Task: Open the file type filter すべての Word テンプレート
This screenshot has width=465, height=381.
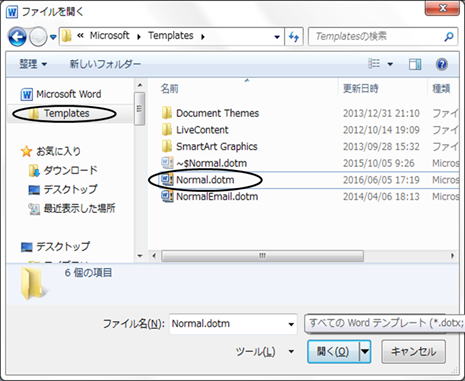Action: (385, 323)
